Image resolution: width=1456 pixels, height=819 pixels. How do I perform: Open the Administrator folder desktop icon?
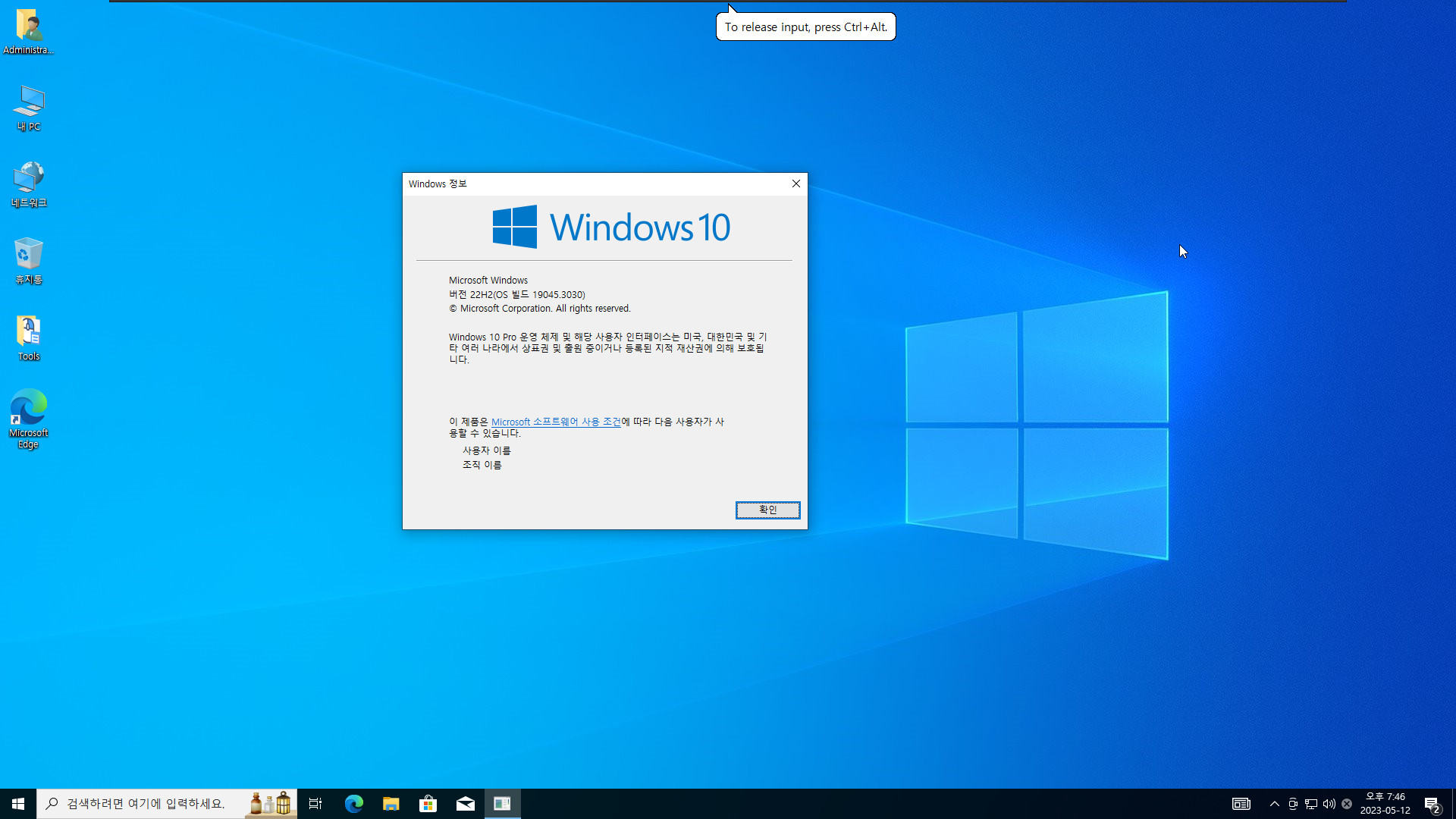tap(28, 32)
